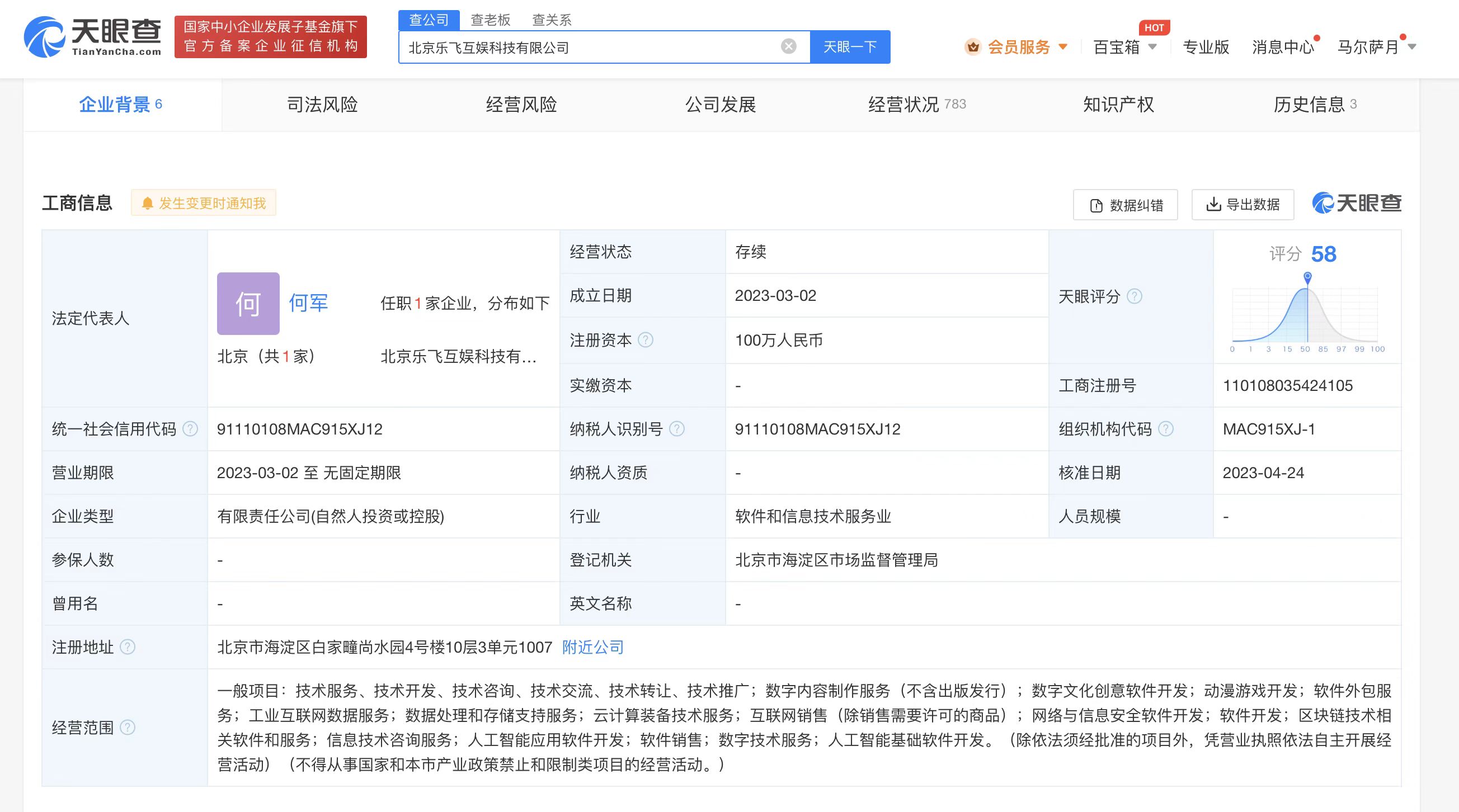The image size is (1459, 812).
Task: Open 会员服务 dropdown
Action: [x=1016, y=47]
